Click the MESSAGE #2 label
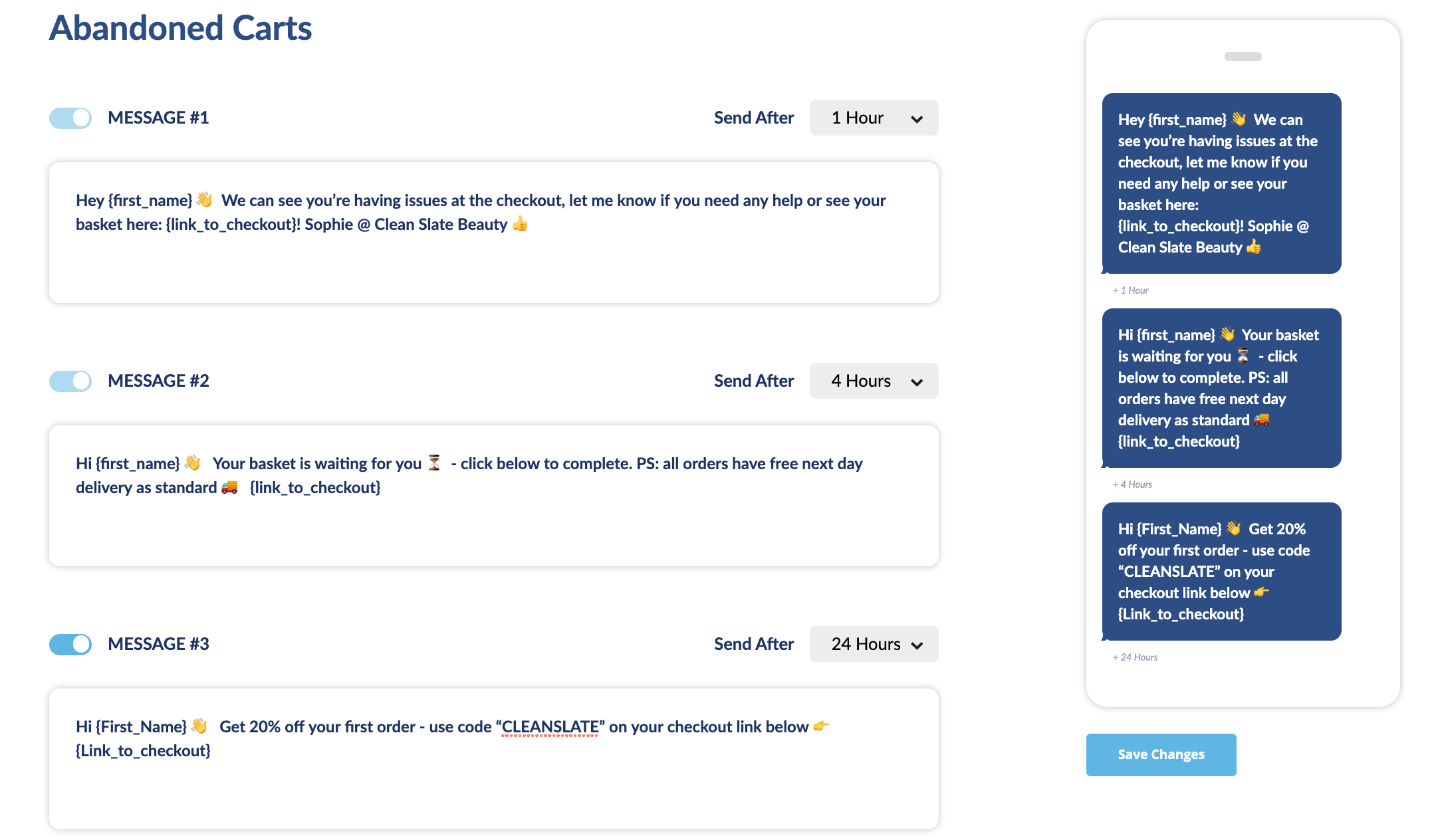This screenshot has width=1440, height=840. 158,381
